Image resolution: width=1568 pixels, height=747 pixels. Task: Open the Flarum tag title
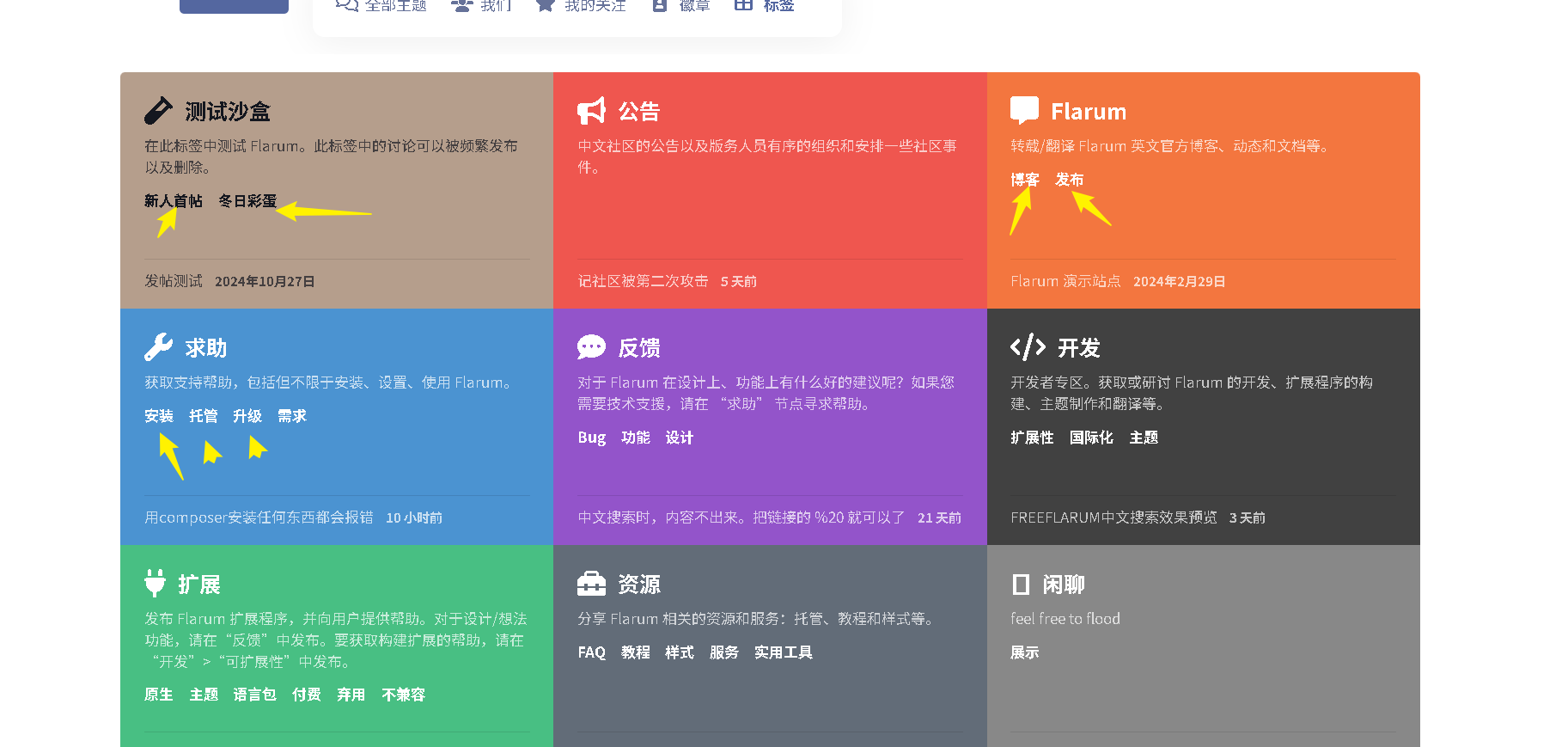[x=1089, y=112]
